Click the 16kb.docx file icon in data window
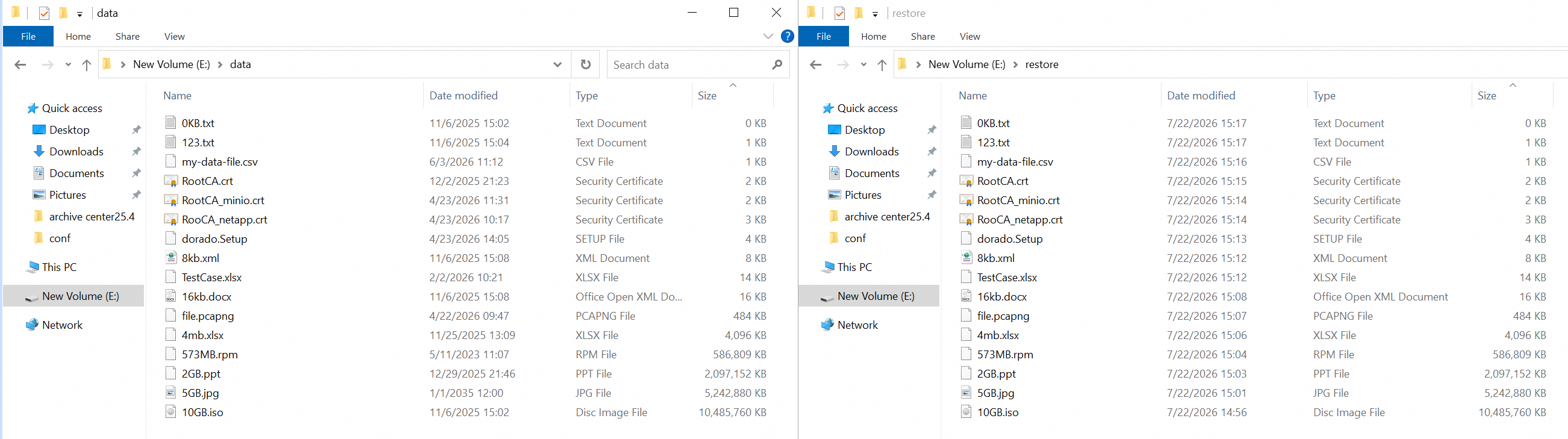This screenshot has width=1568, height=439. [171, 296]
